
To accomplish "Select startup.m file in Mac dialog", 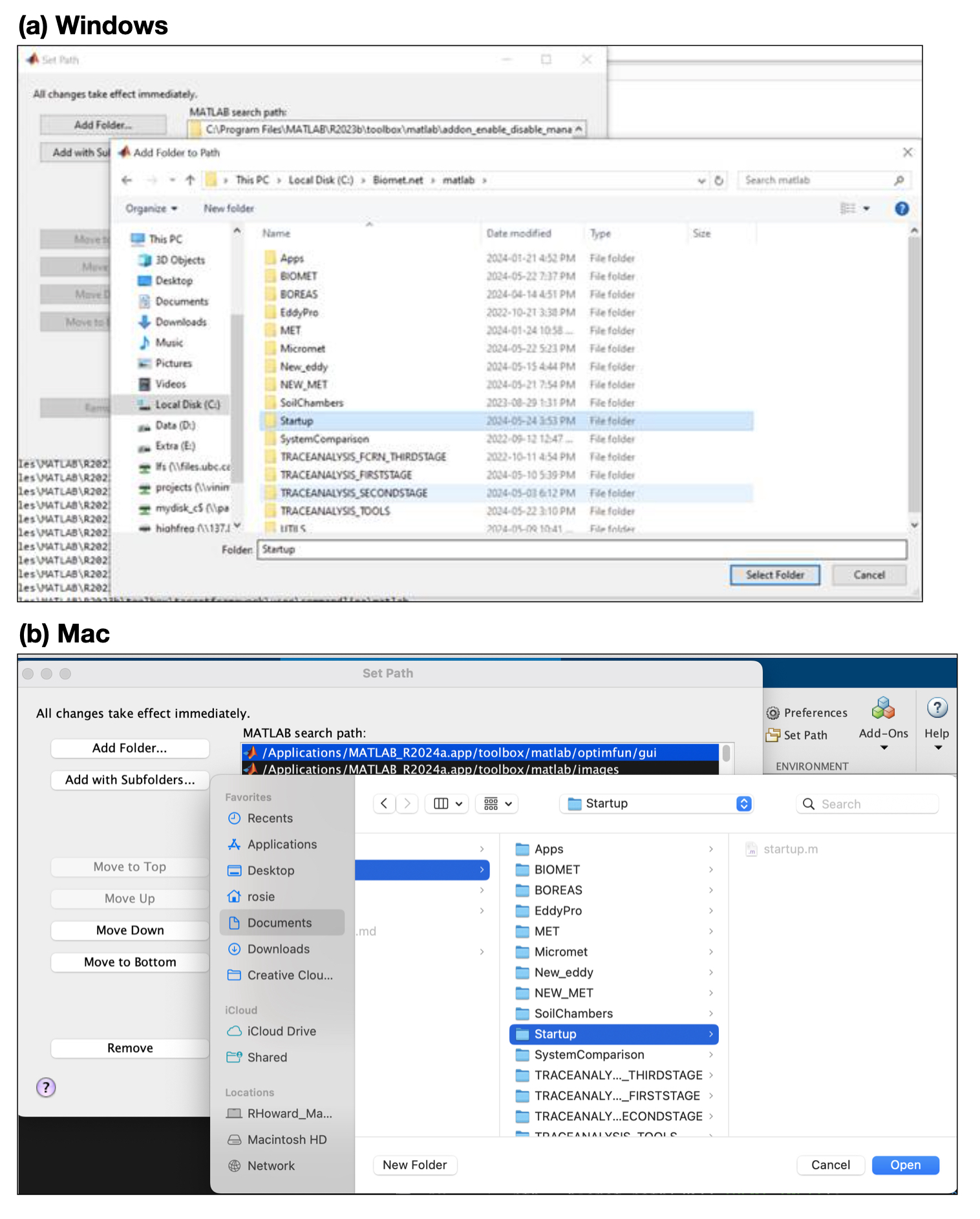I will 782,849.
